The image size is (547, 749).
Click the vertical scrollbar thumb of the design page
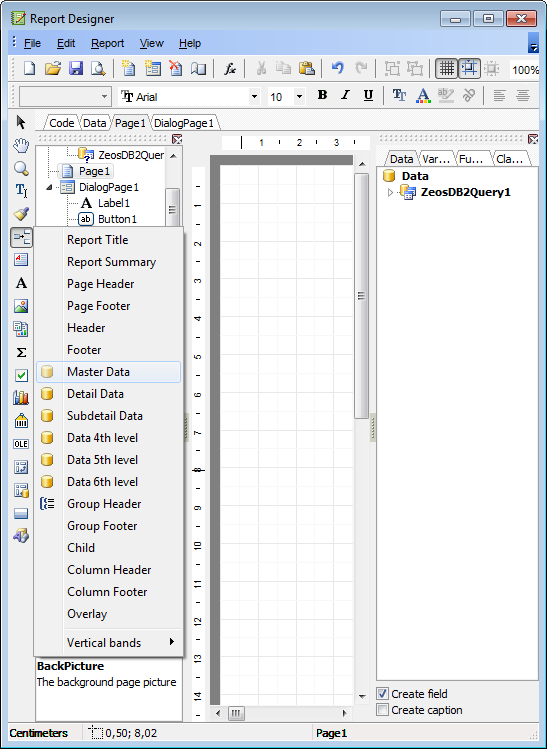click(362, 296)
